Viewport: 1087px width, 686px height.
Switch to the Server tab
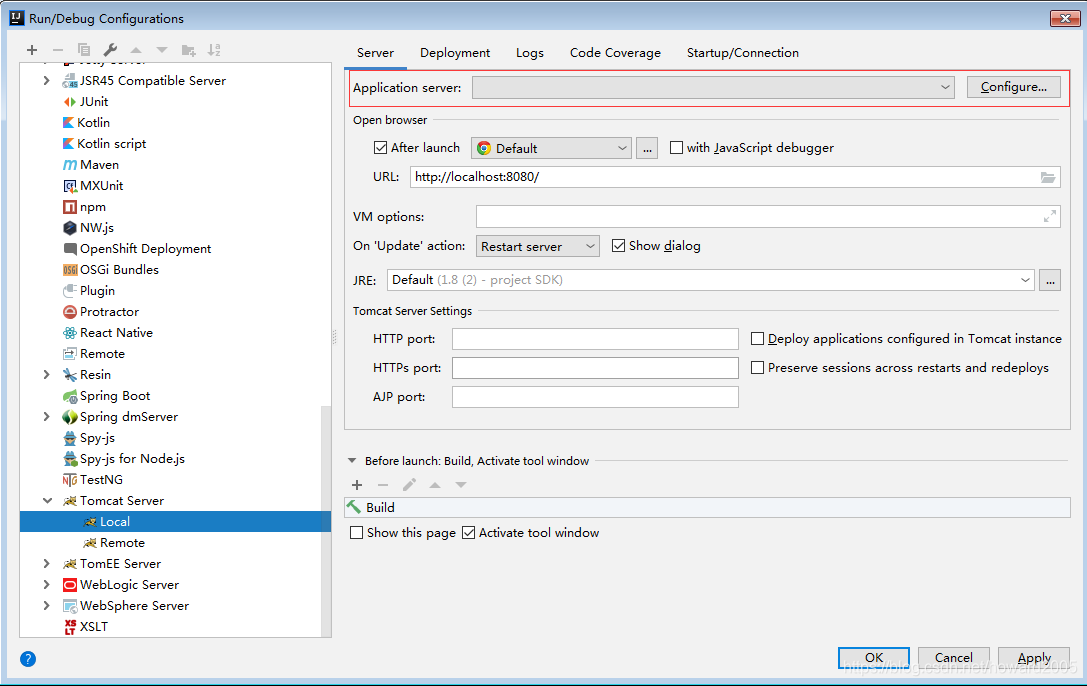[x=375, y=53]
